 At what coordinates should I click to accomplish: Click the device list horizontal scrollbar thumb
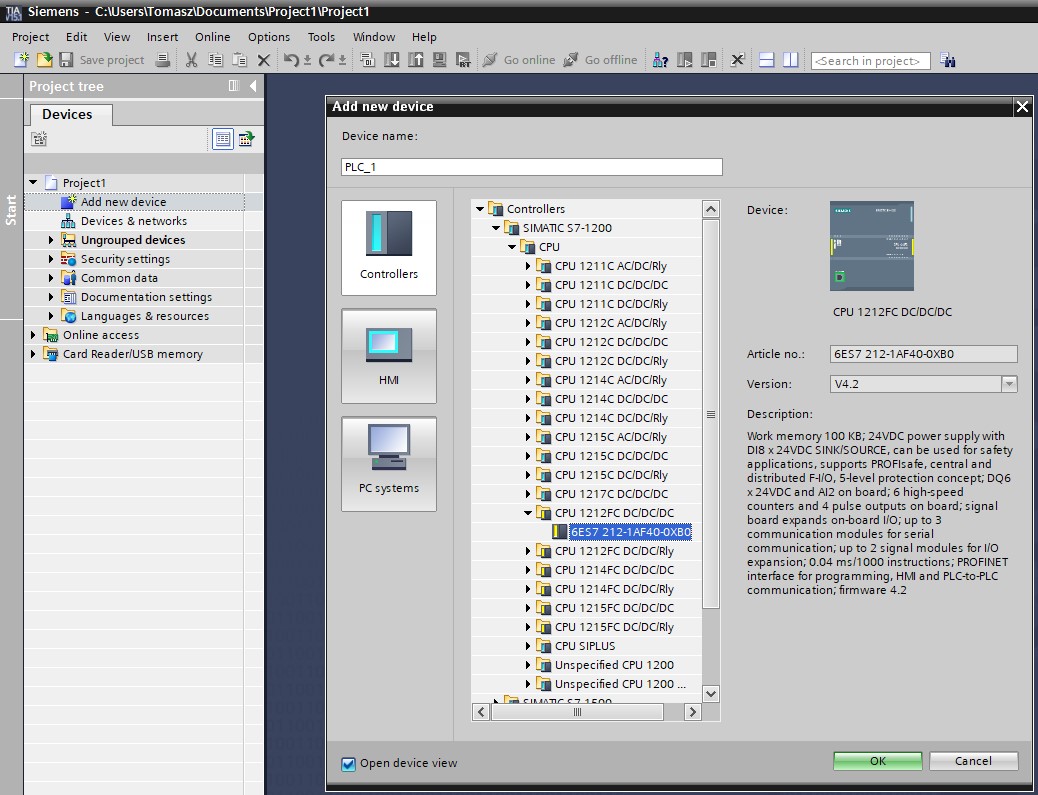tap(577, 712)
